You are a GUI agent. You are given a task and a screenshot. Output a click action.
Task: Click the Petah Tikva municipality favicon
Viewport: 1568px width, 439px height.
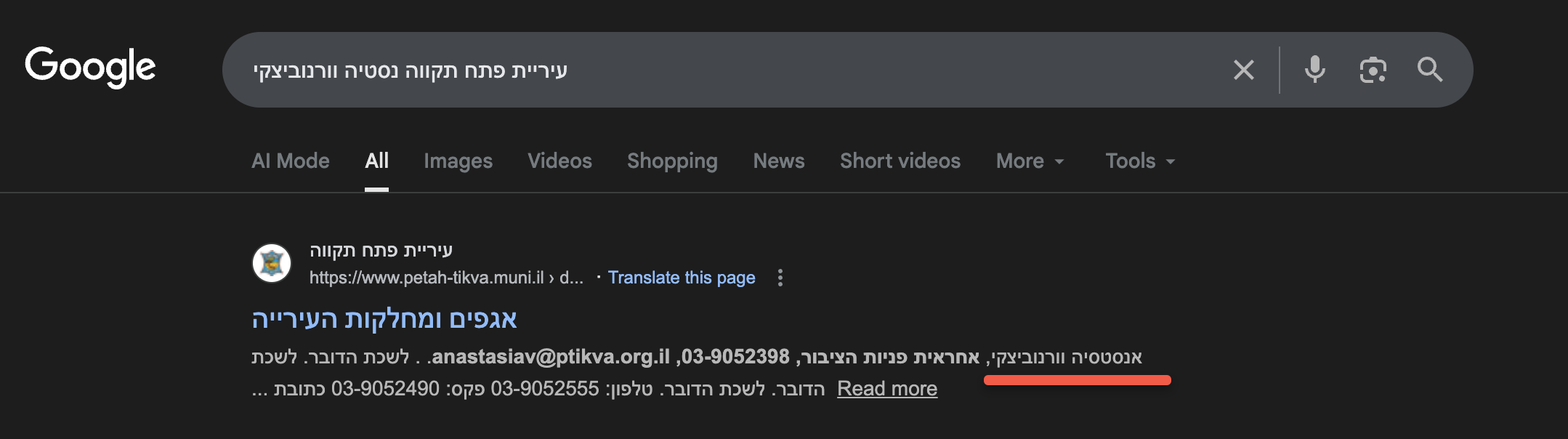pos(272,263)
